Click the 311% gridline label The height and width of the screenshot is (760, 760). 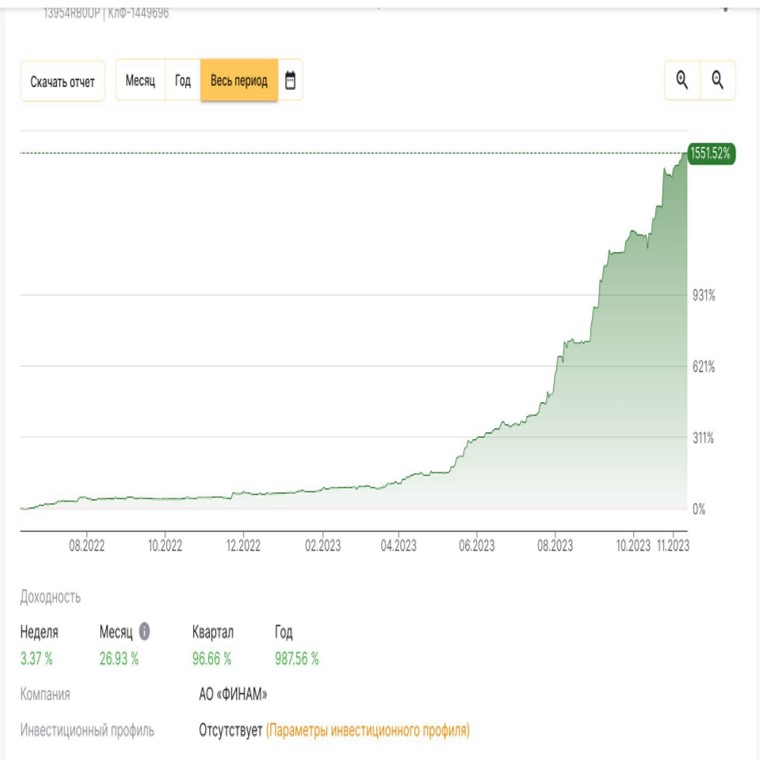click(703, 438)
